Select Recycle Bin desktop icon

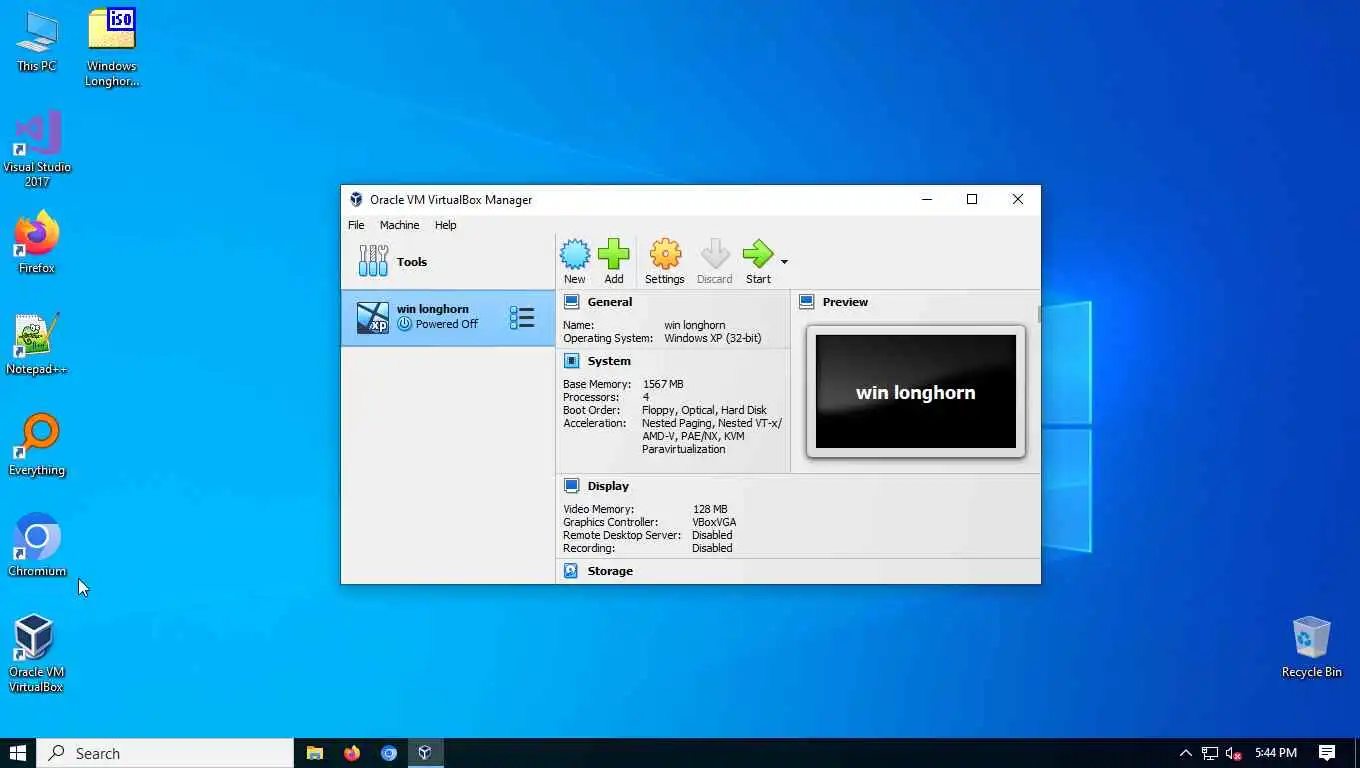point(1311,647)
